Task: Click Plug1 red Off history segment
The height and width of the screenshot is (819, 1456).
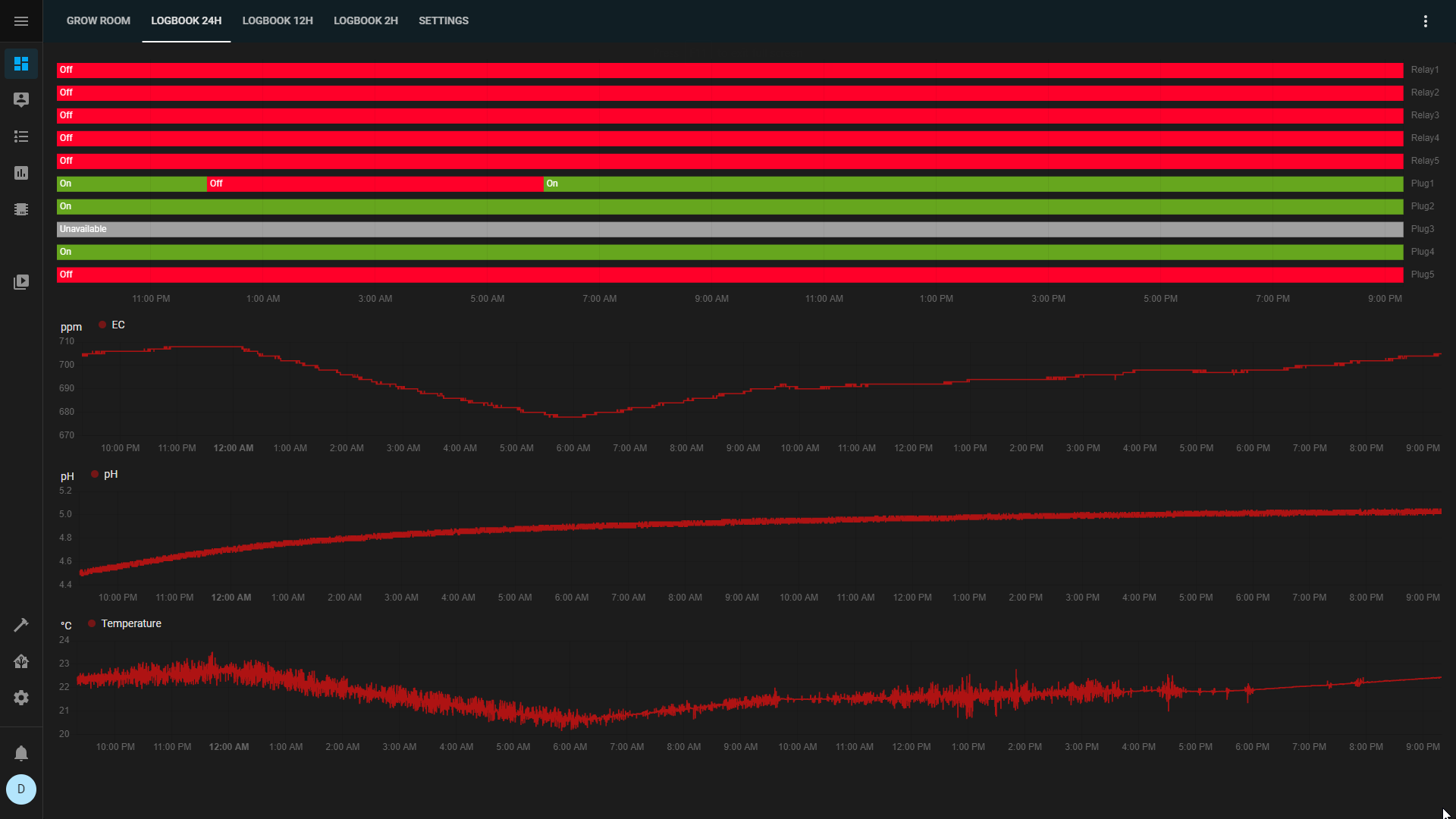Action: click(375, 184)
